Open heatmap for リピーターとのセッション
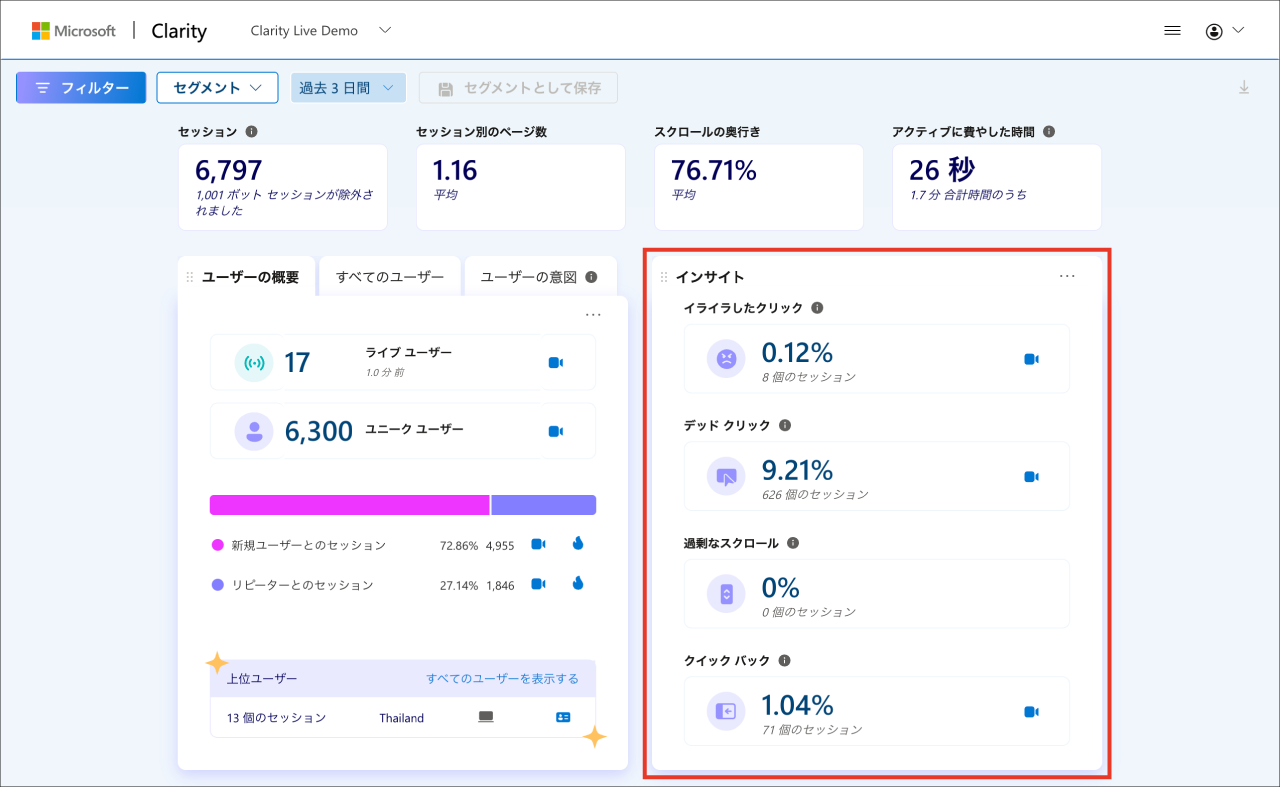Viewport: 1280px width, 787px height. coord(578,584)
